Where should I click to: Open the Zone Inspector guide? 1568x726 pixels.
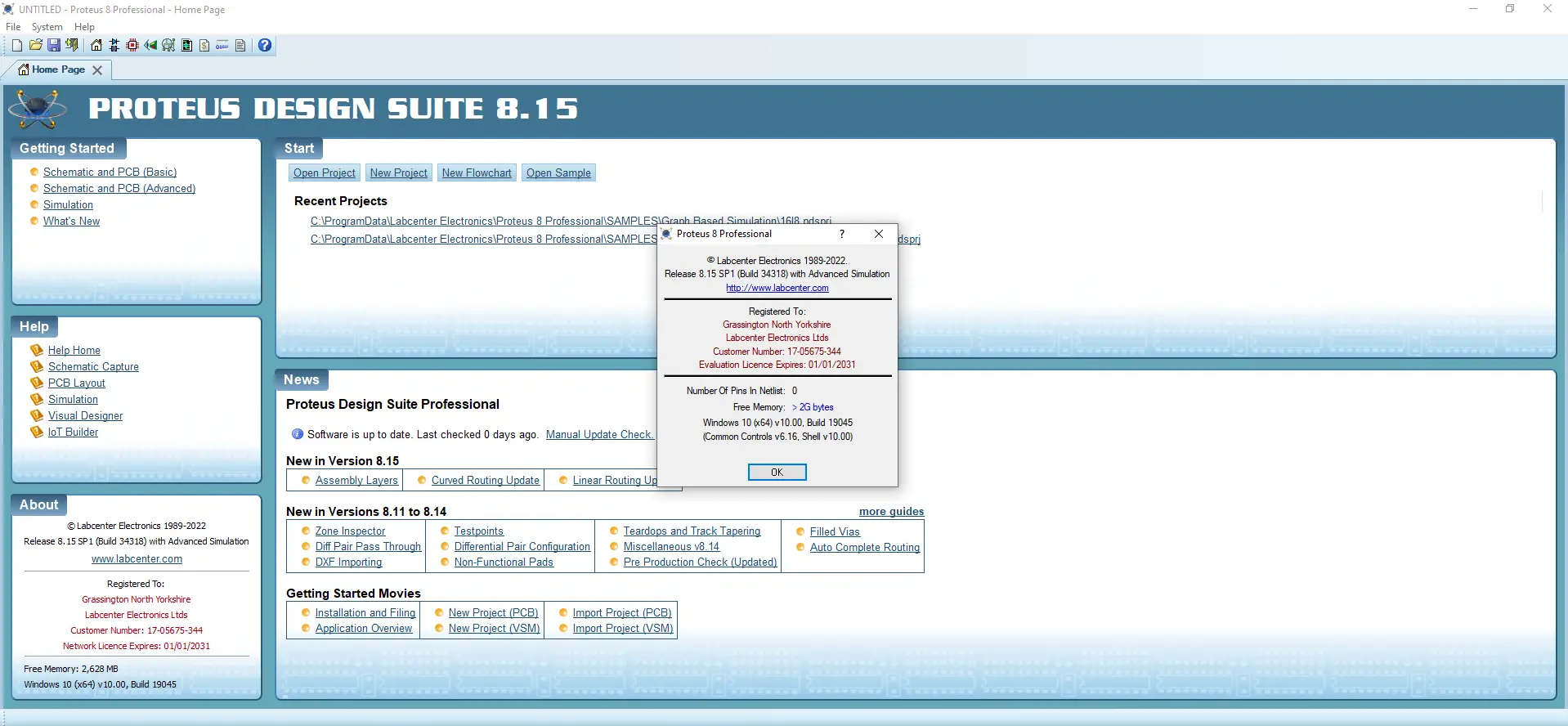pos(350,531)
